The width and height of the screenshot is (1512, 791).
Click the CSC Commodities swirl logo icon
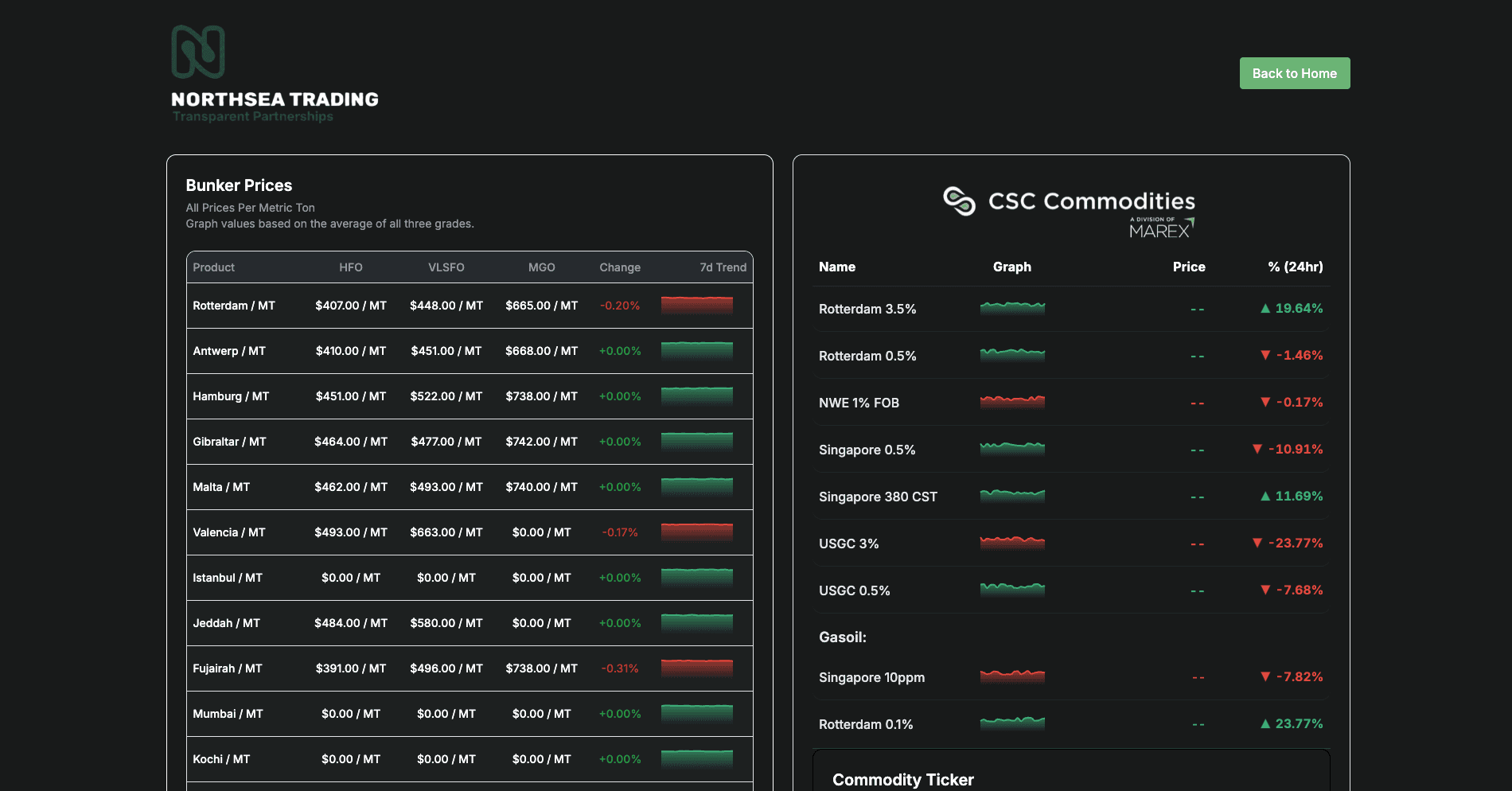point(959,201)
